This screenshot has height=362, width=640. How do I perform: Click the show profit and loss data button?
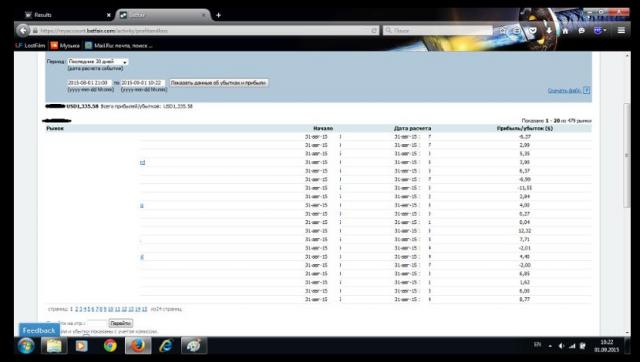219,83
